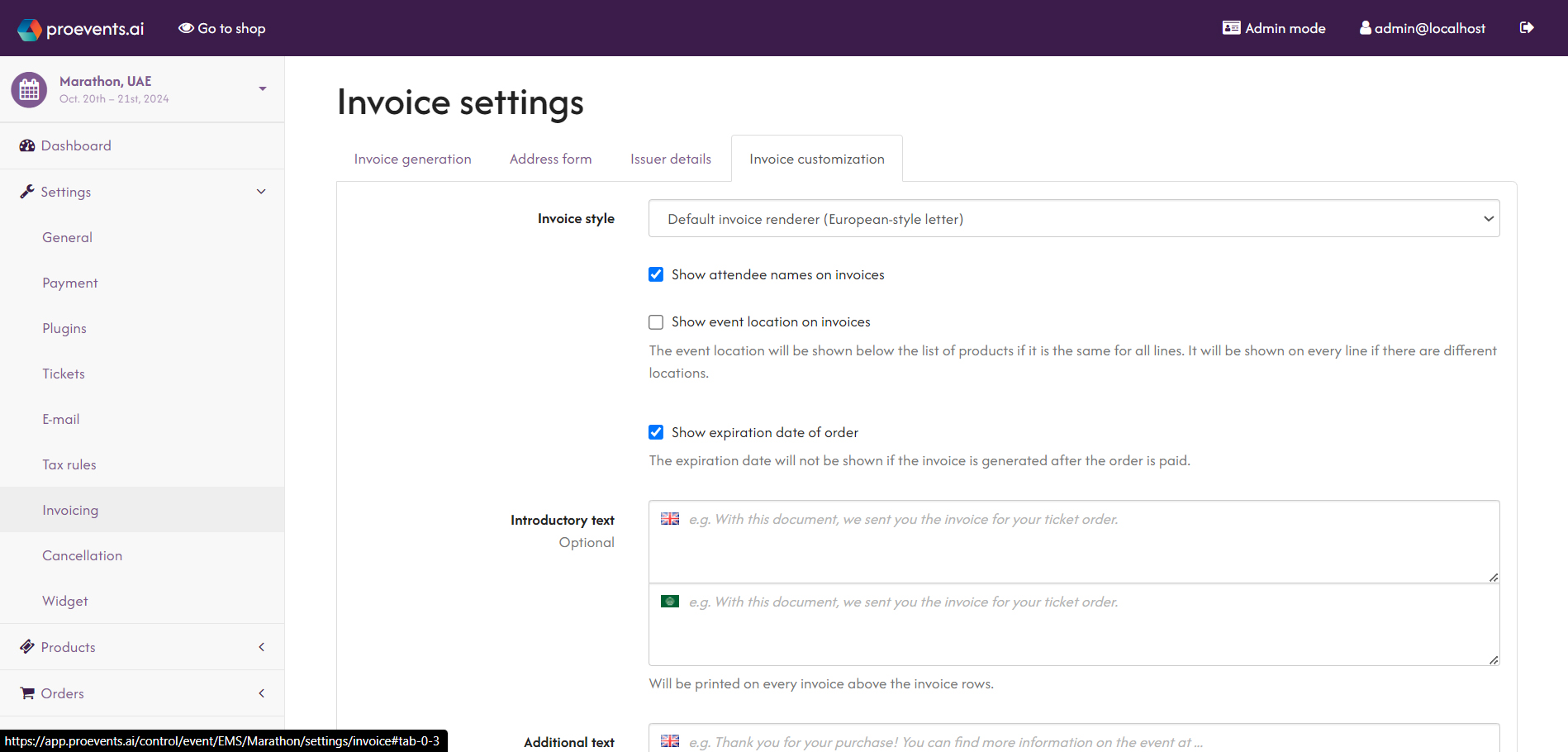The height and width of the screenshot is (752, 1568).
Task: Click the Admin mode badge icon
Action: click(1230, 27)
